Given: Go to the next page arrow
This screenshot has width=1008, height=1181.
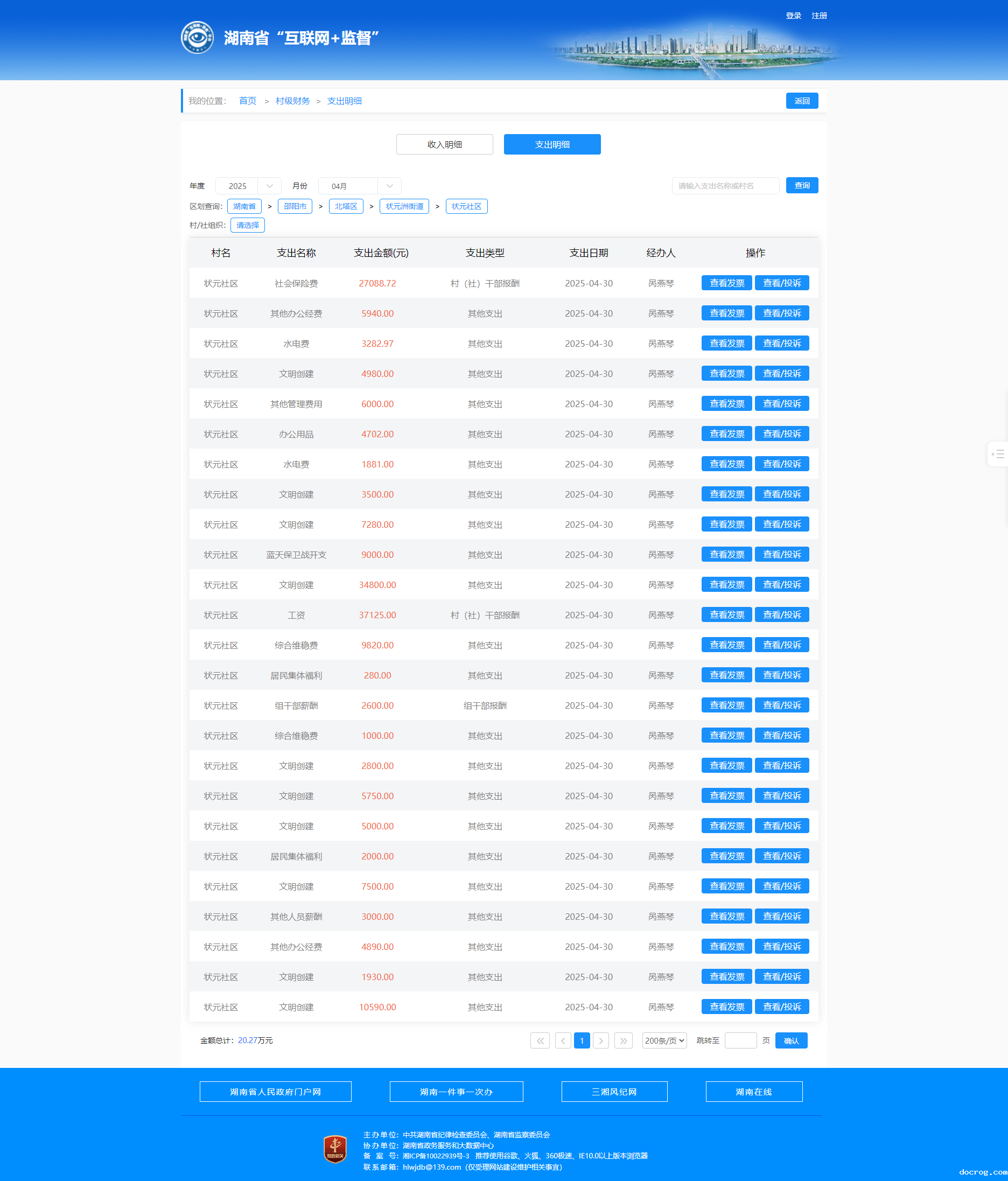Looking at the screenshot, I should click(600, 1040).
